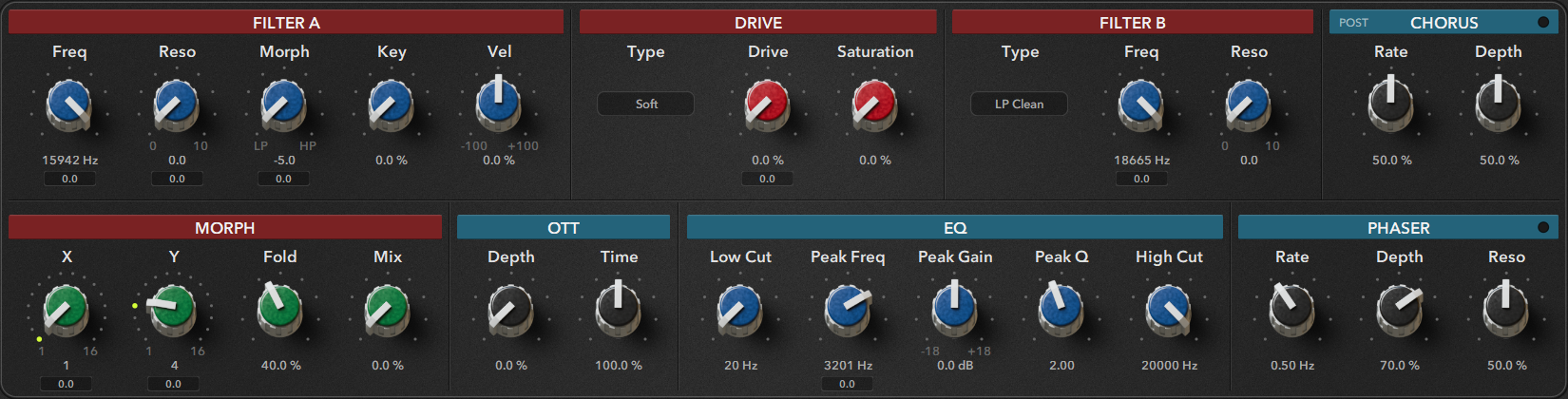Click the modulation box under Drive knob
Viewport: 1568px width, 399px height.
click(768, 179)
